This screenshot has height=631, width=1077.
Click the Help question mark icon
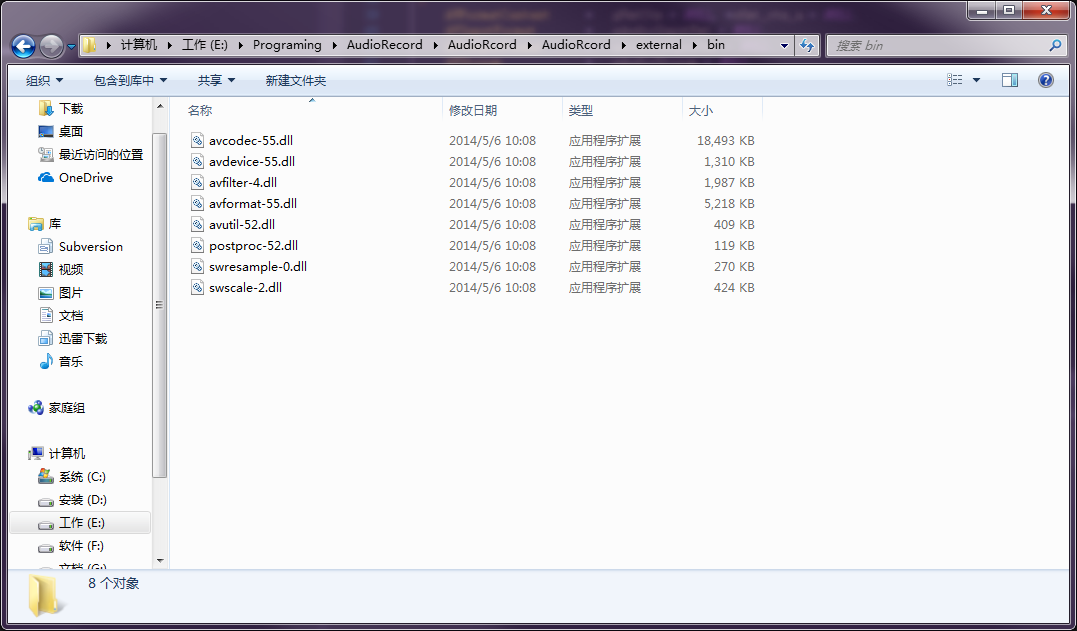pos(1046,80)
